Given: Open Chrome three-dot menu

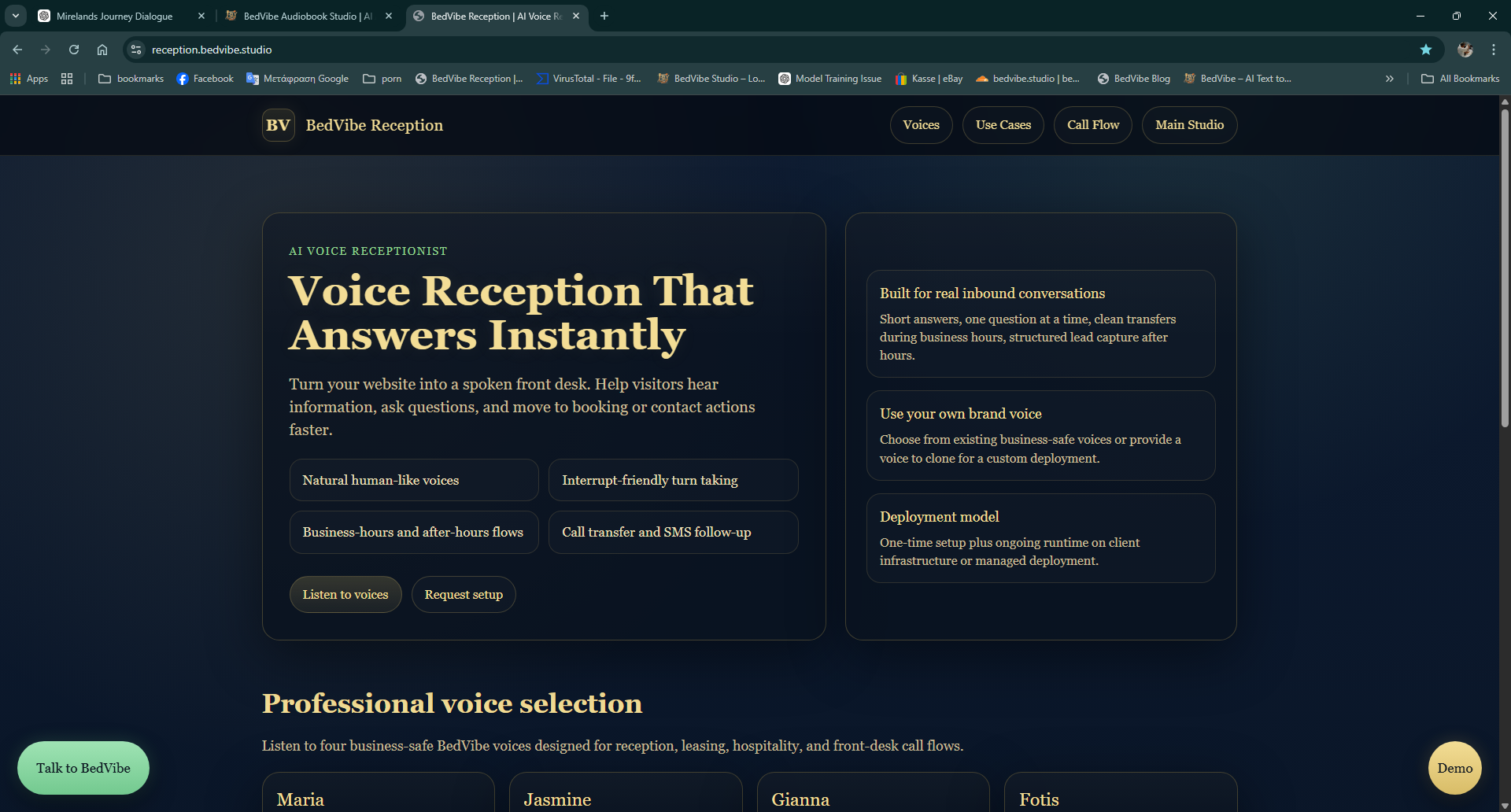Looking at the screenshot, I should 1494,50.
